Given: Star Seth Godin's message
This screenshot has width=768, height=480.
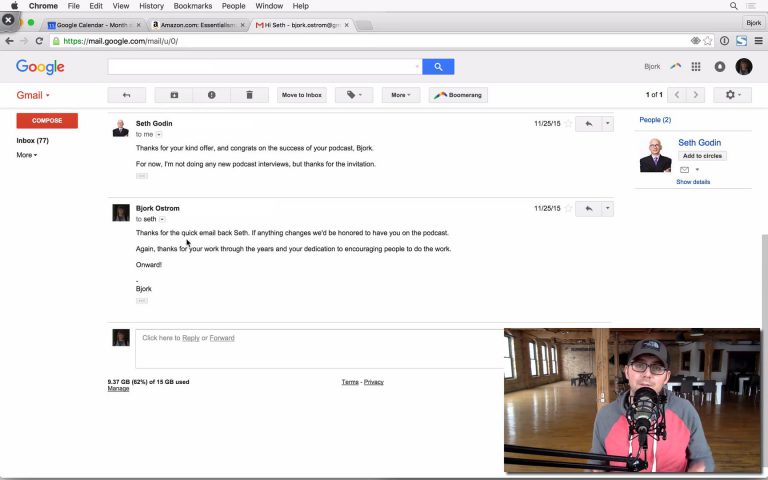Looking at the screenshot, I should tap(568, 123).
